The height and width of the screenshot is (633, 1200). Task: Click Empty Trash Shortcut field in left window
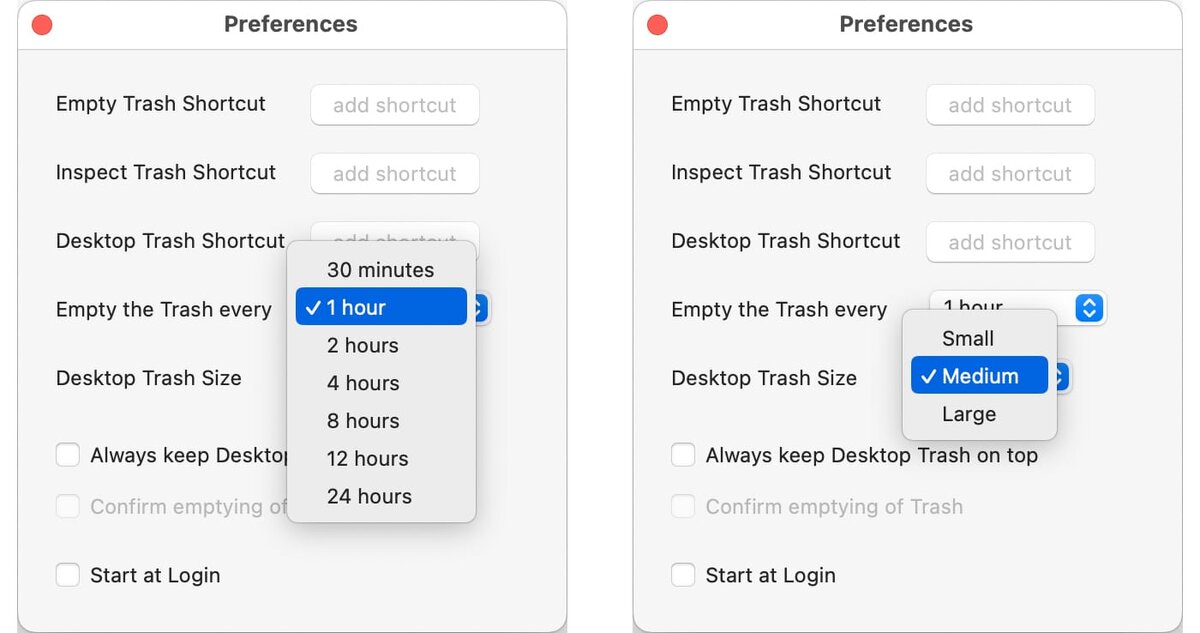pos(395,105)
